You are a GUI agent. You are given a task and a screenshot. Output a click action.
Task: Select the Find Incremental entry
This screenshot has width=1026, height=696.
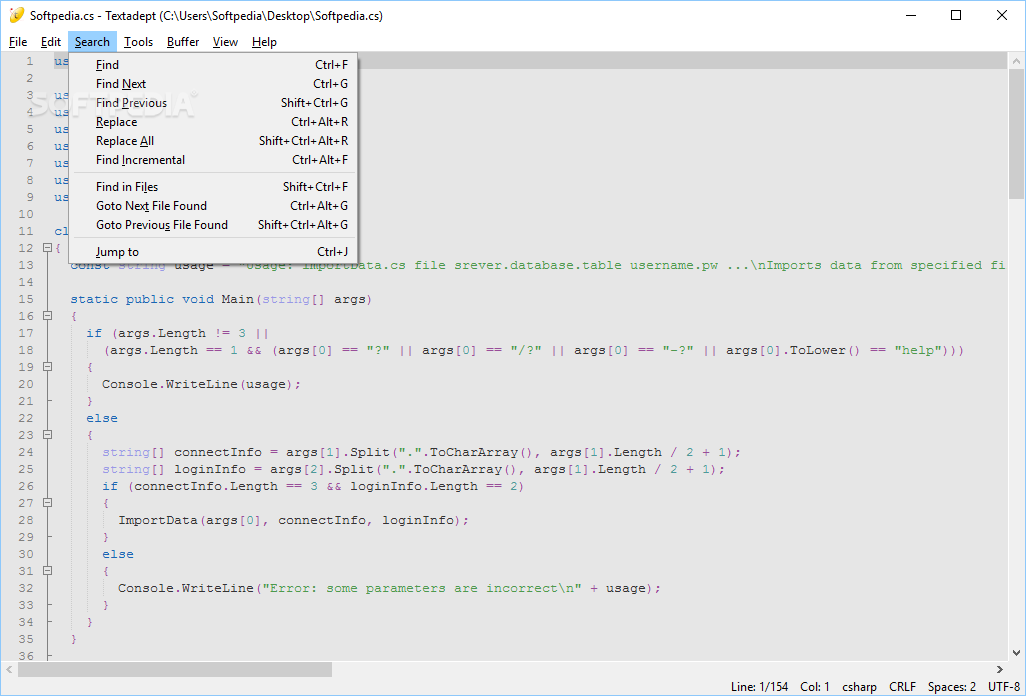click(213, 160)
